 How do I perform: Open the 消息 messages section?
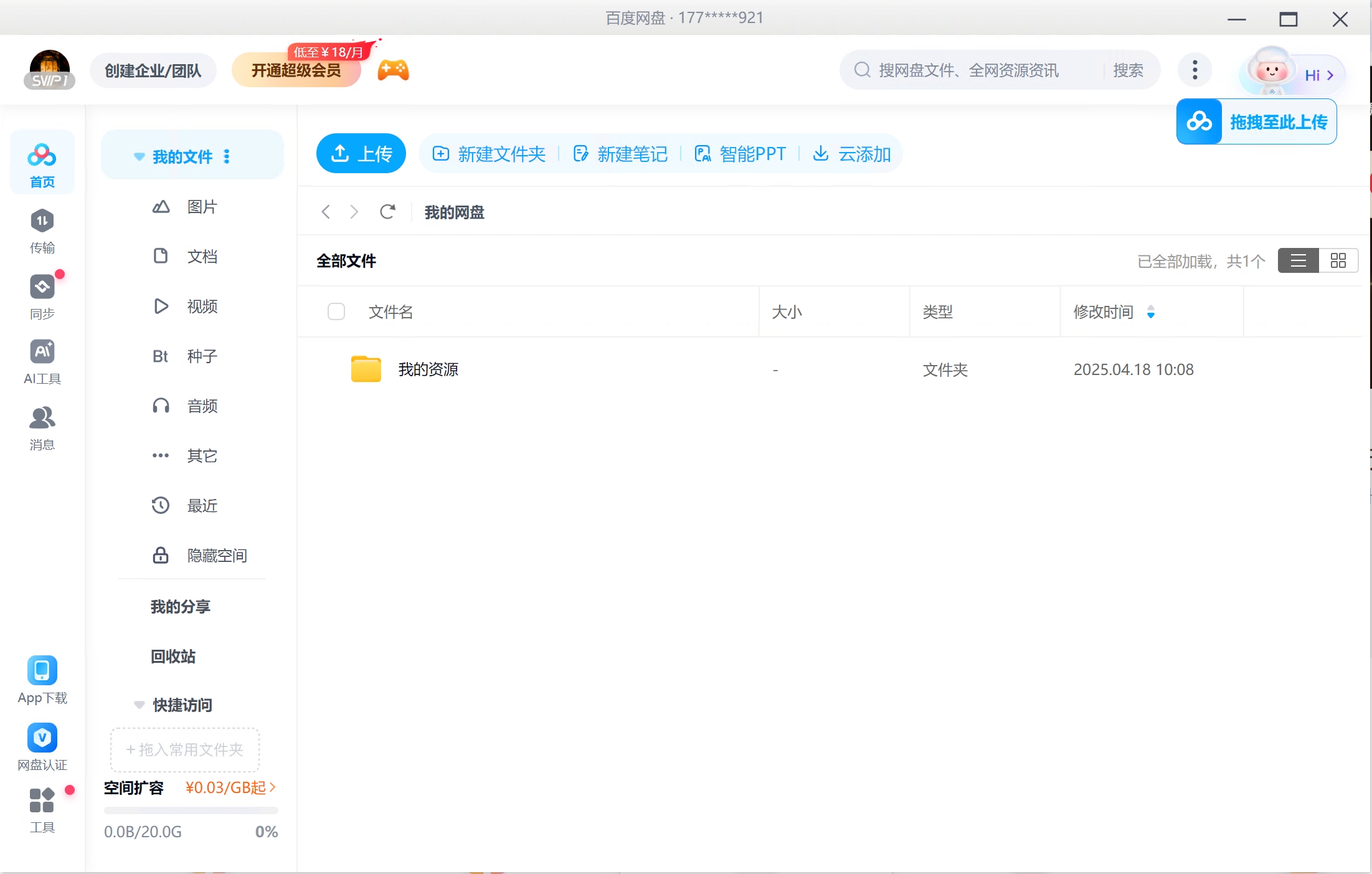point(42,429)
